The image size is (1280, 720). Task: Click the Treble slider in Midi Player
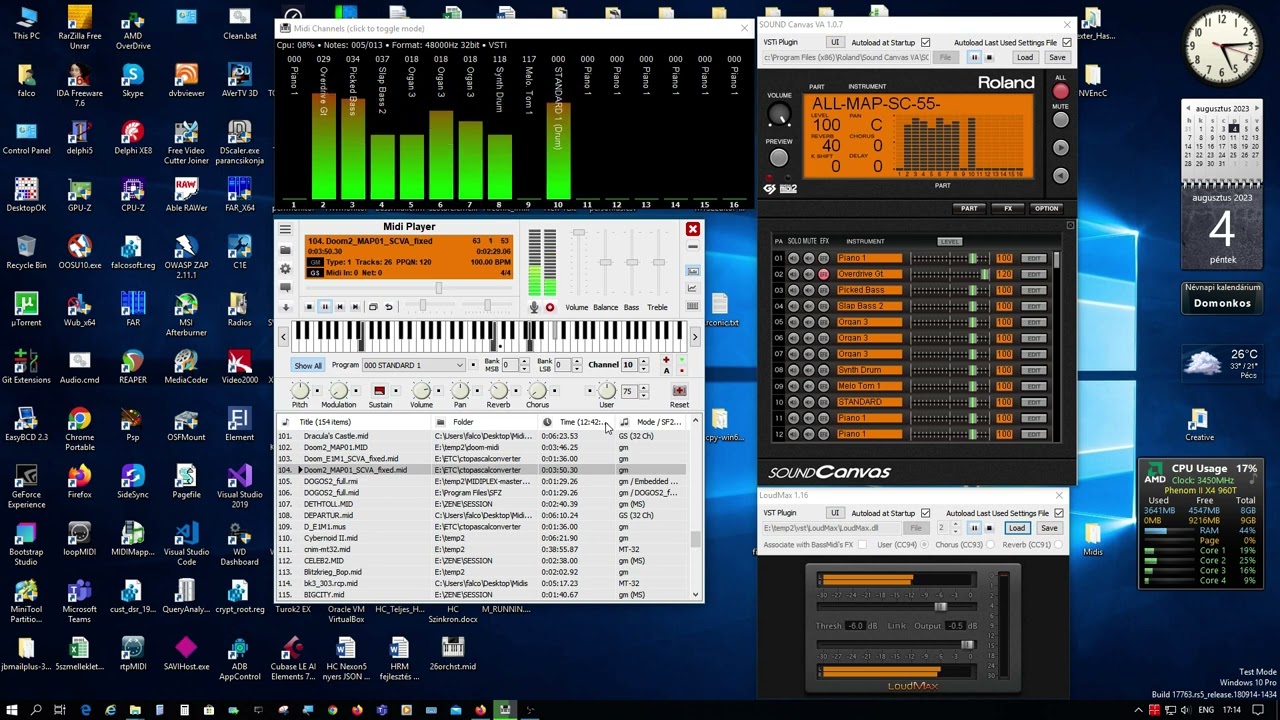(658, 262)
